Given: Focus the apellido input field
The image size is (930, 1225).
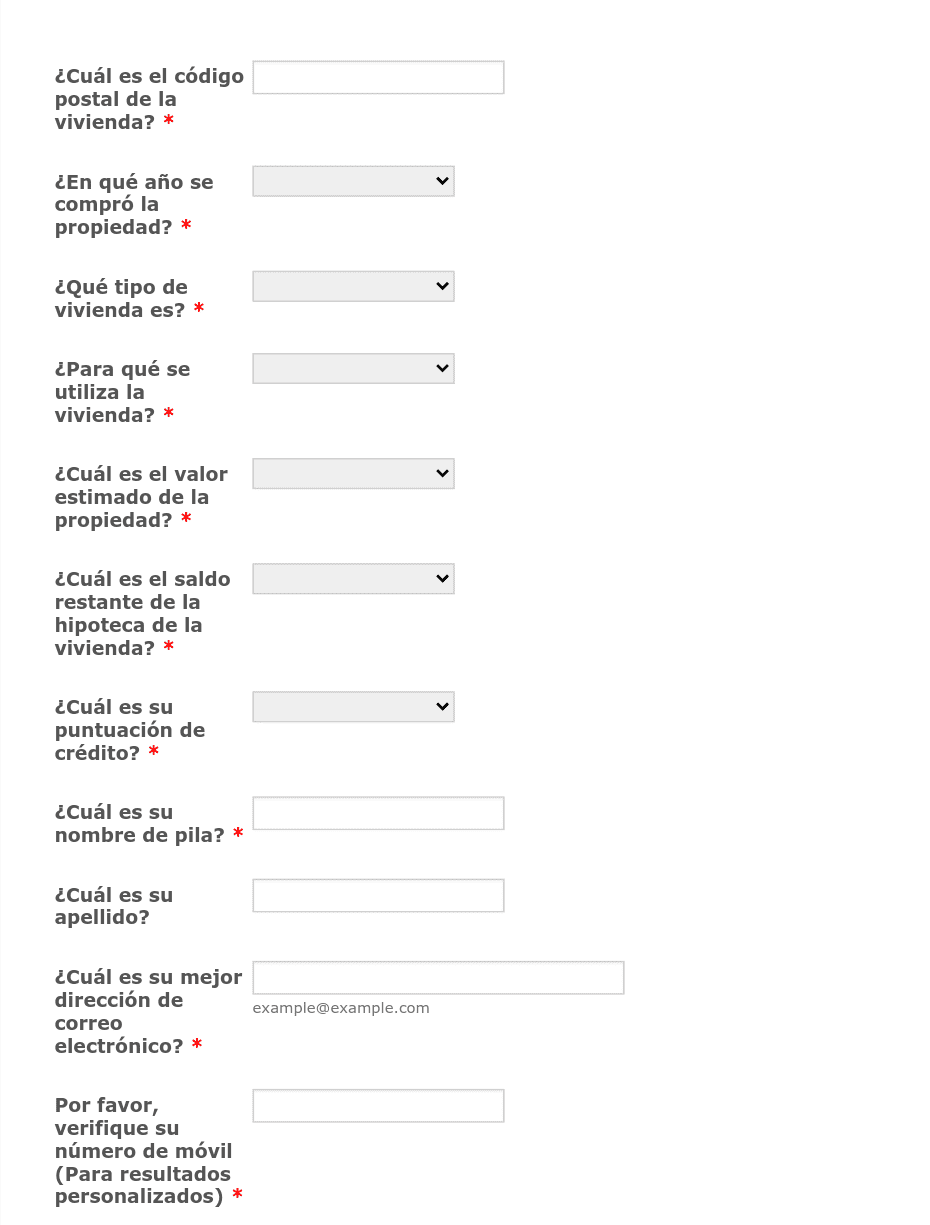Looking at the screenshot, I should pos(378,895).
